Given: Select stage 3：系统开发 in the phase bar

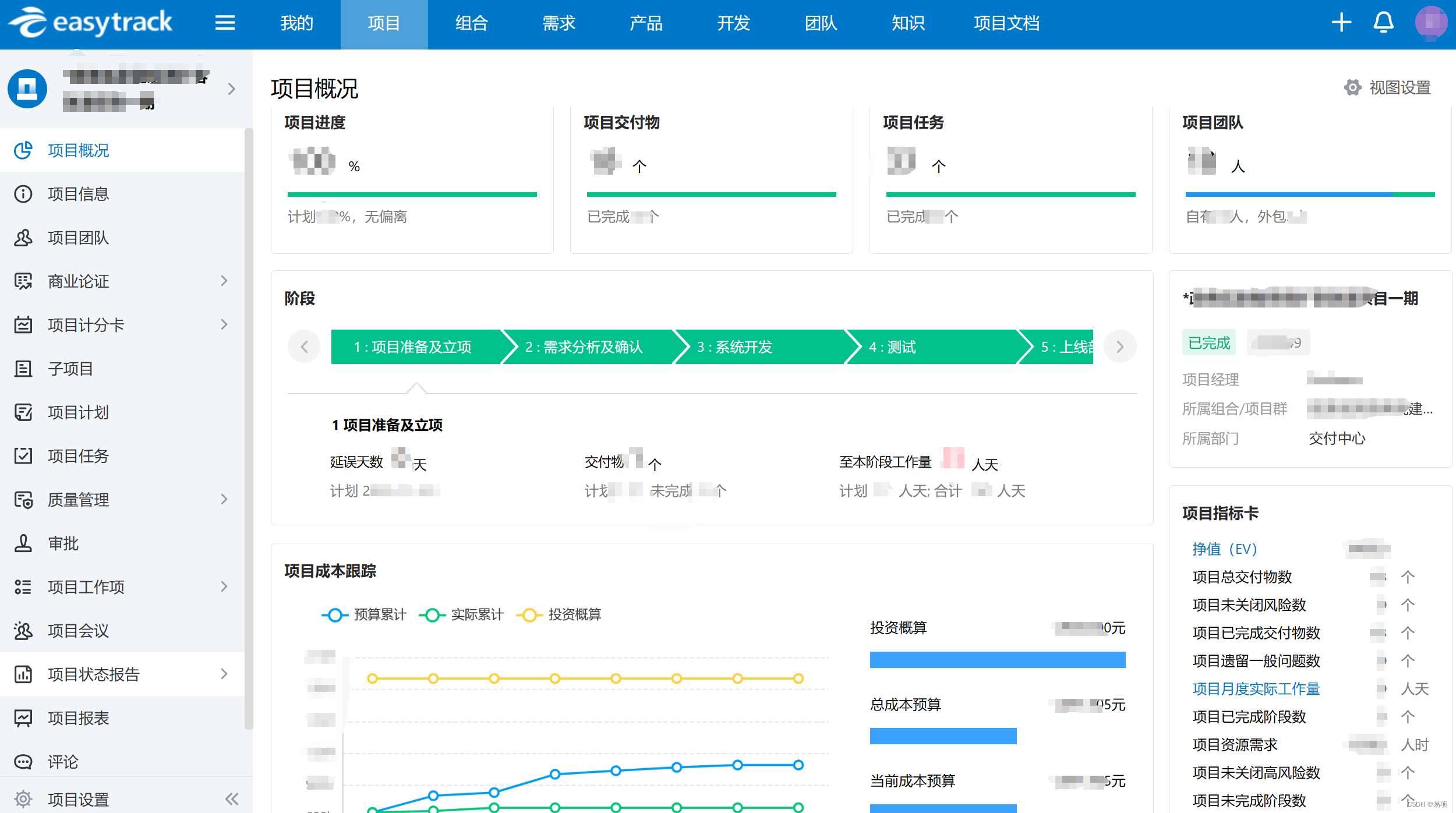Looking at the screenshot, I should (x=735, y=347).
